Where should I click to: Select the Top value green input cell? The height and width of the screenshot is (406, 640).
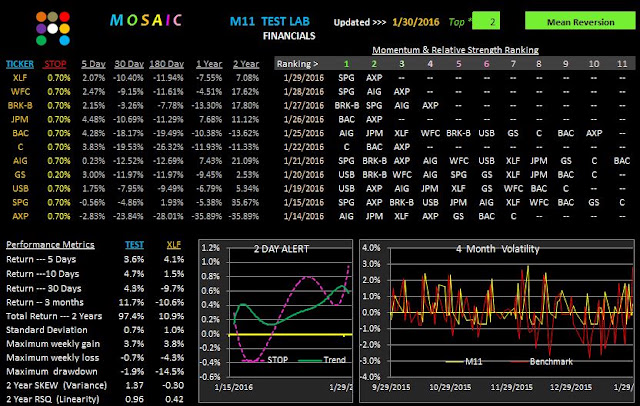486,21
